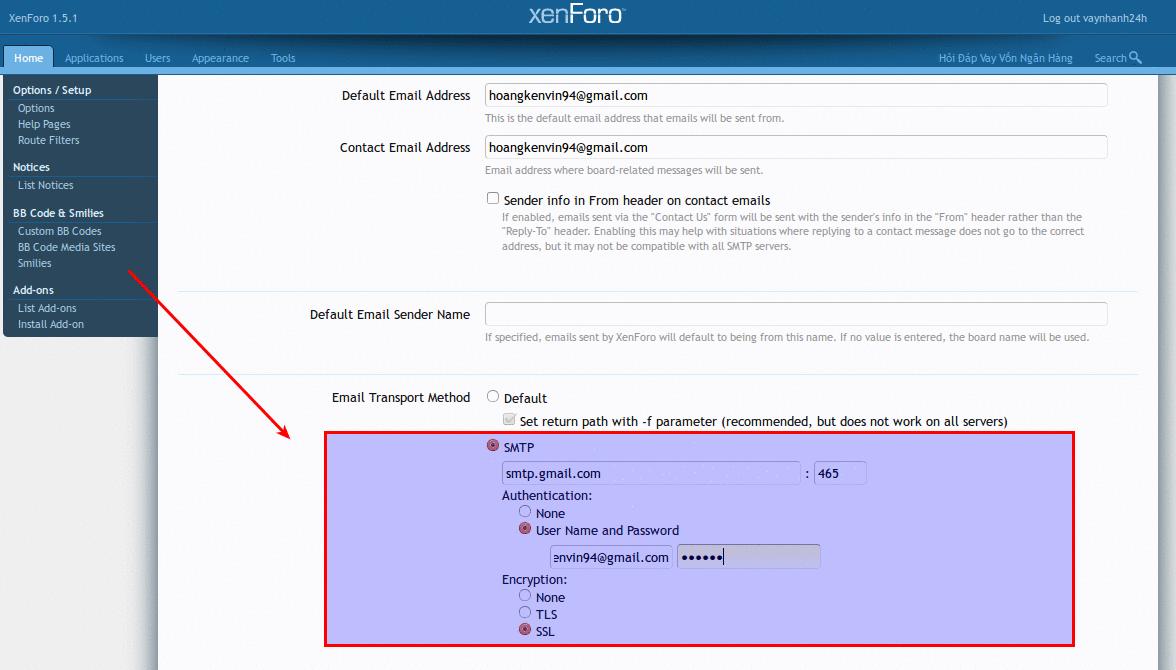1176x670 pixels.
Task: Open Route Filters in sidebar
Action: (x=49, y=140)
